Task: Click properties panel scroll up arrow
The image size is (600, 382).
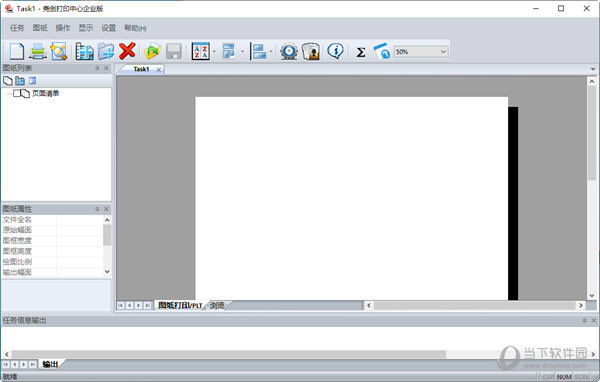Action: click(x=107, y=220)
